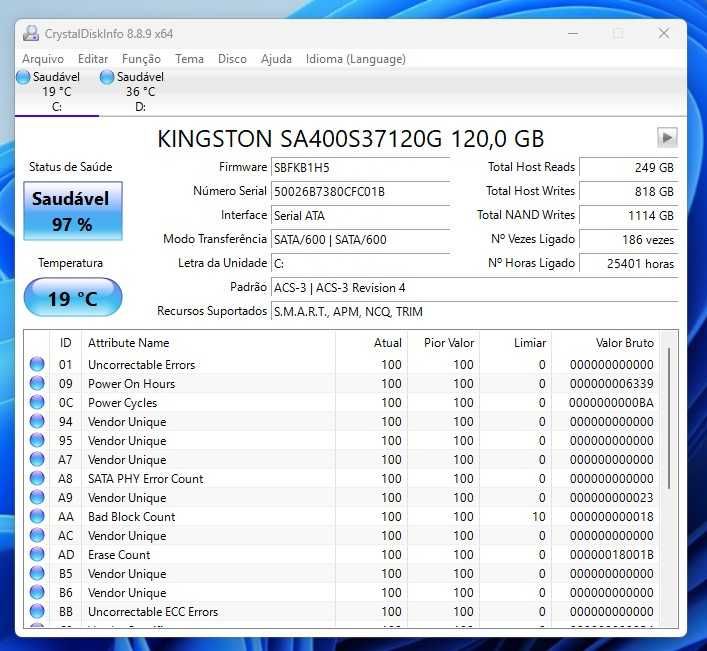Click status orb for ID 95 row

coord(37,440)
